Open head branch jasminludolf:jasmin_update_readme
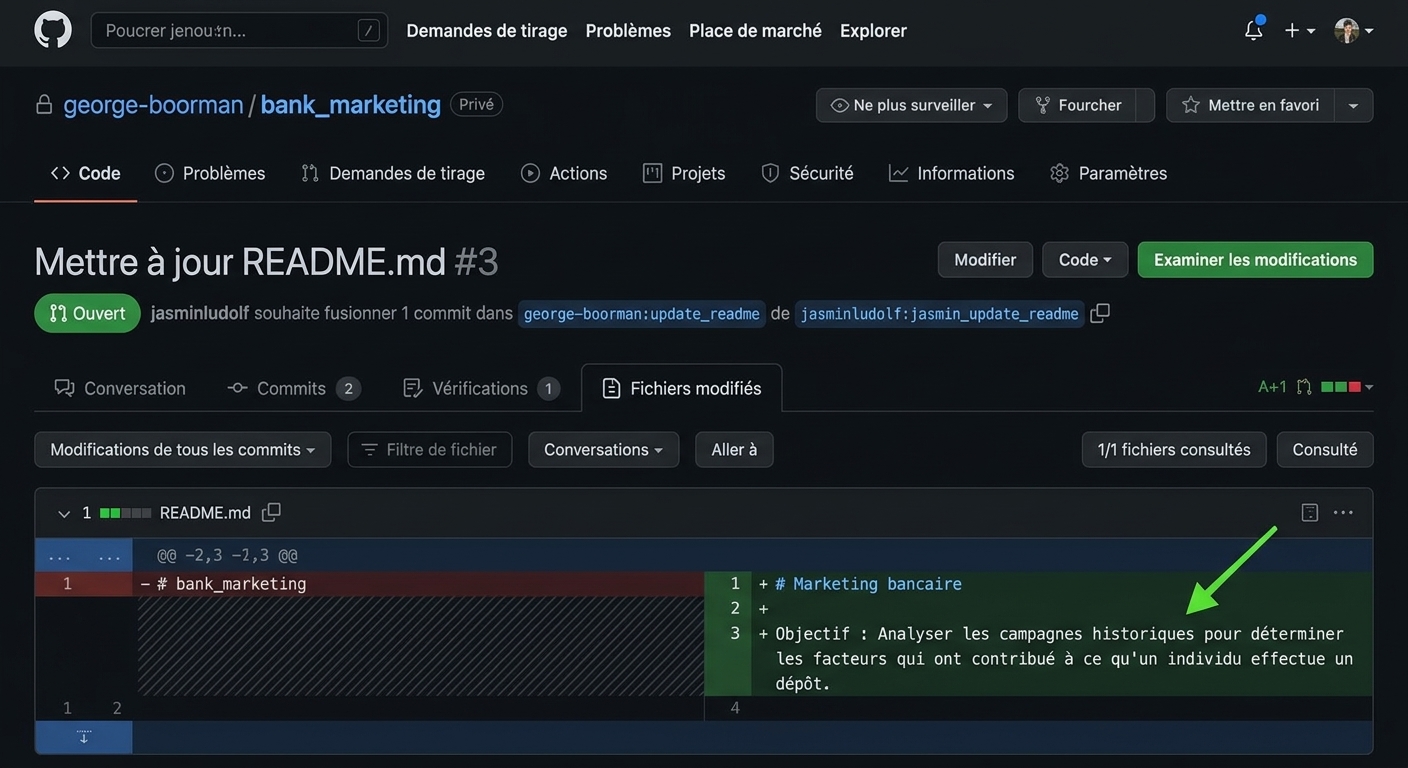1408x768 pixels. (x=940, y=314)
